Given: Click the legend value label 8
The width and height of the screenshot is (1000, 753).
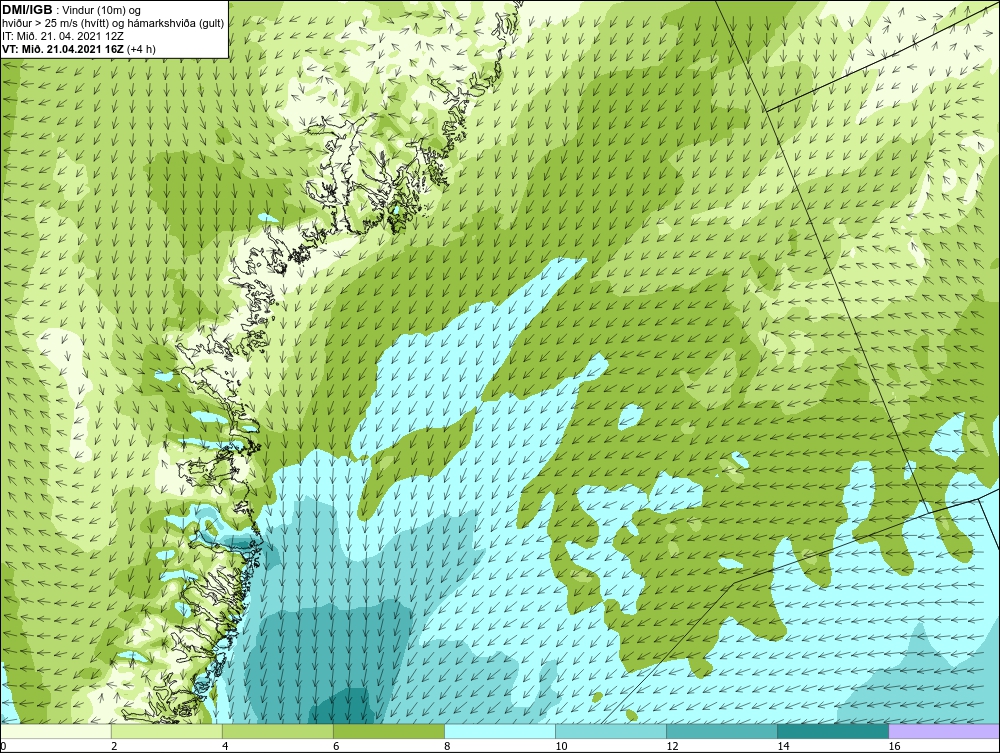Looking at the screenshot, I should click(447, 747).
